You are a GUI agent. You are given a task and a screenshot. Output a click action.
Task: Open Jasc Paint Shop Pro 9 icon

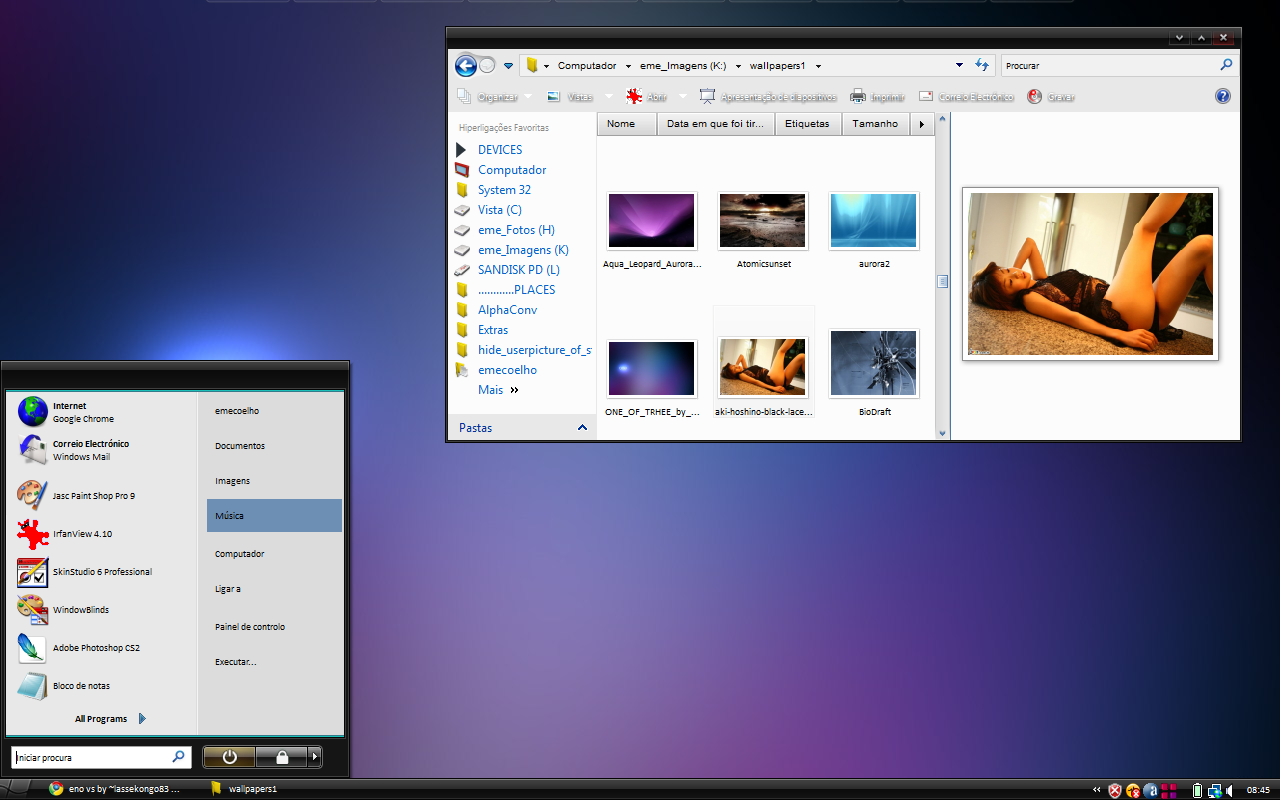pyautogui.click(x=33, y=495)
